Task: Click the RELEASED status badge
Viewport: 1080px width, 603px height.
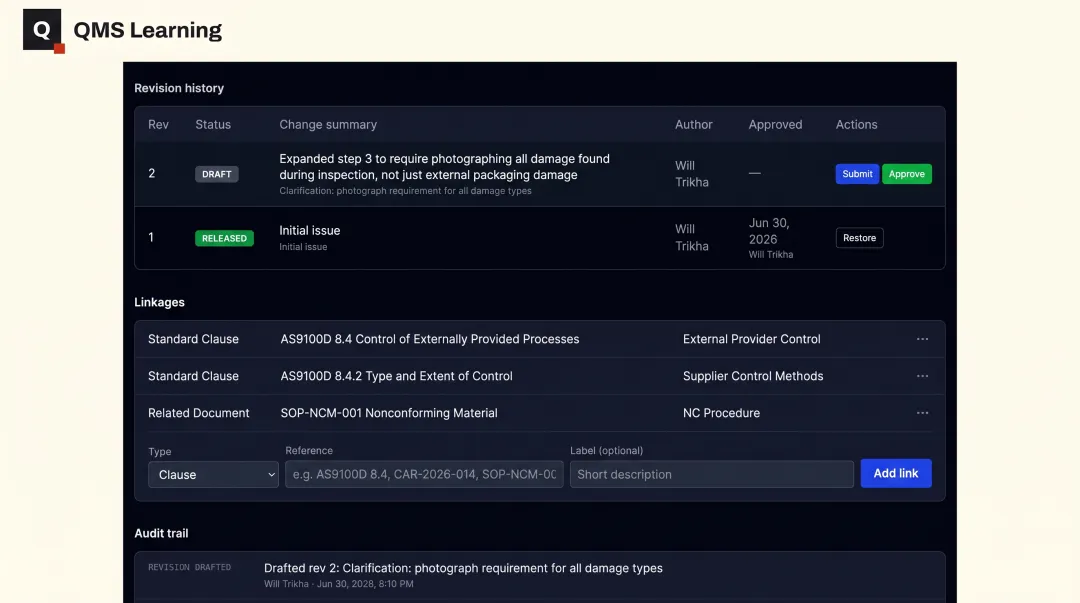Action: tap(224, 238)
